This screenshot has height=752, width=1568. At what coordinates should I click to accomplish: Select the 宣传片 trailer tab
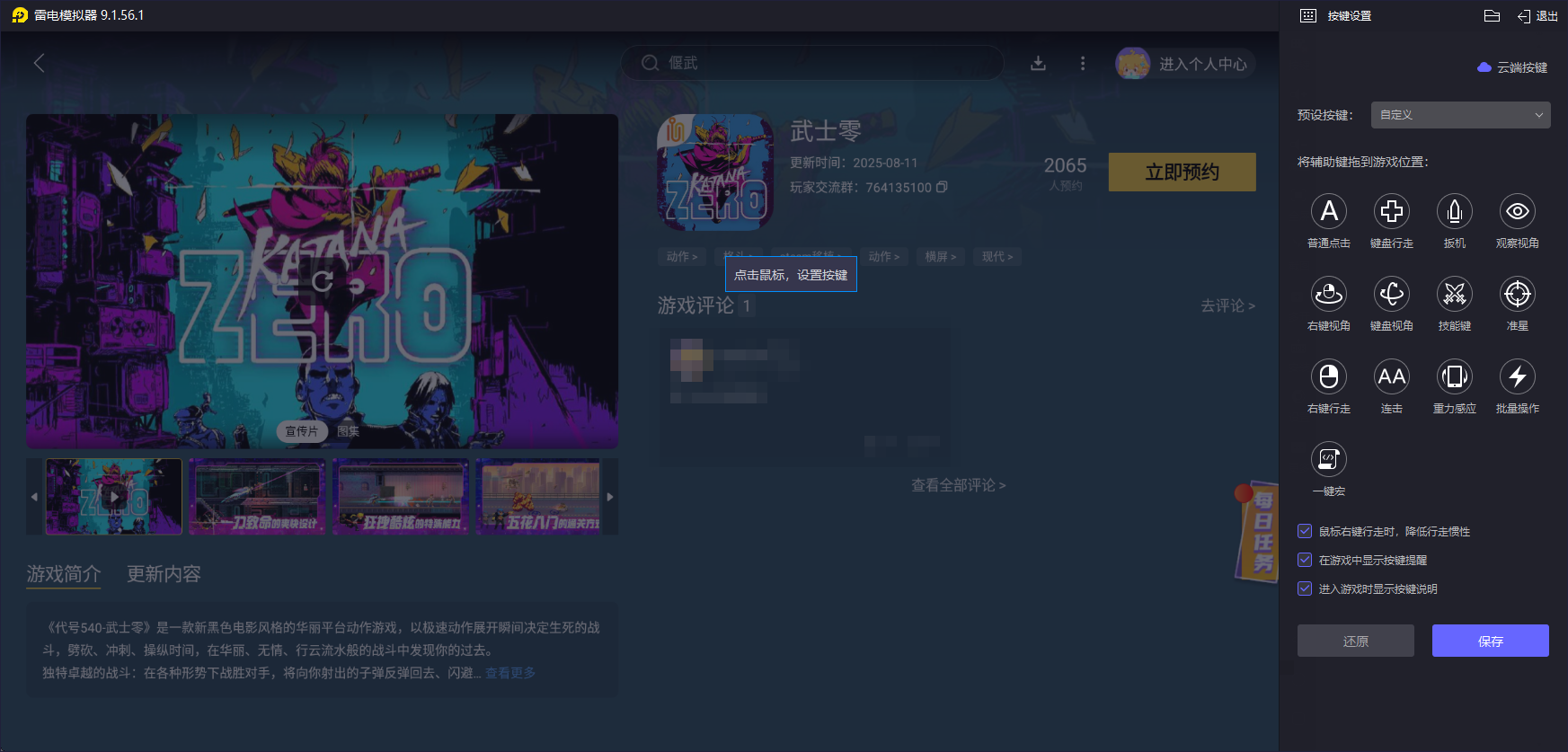(x=301, y=431)
